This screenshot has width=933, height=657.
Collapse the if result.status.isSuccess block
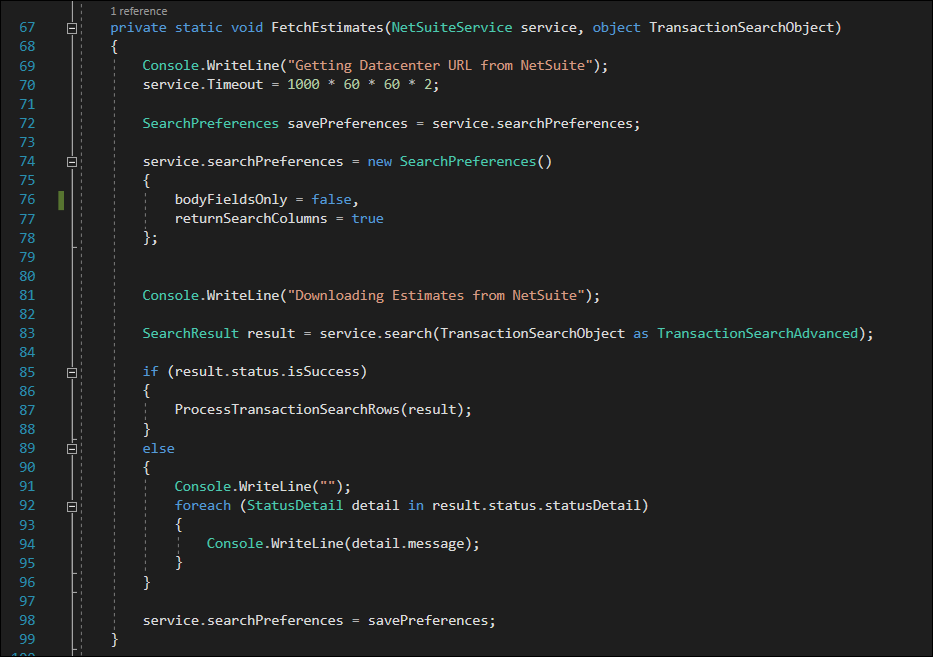(x=71, y=371)
